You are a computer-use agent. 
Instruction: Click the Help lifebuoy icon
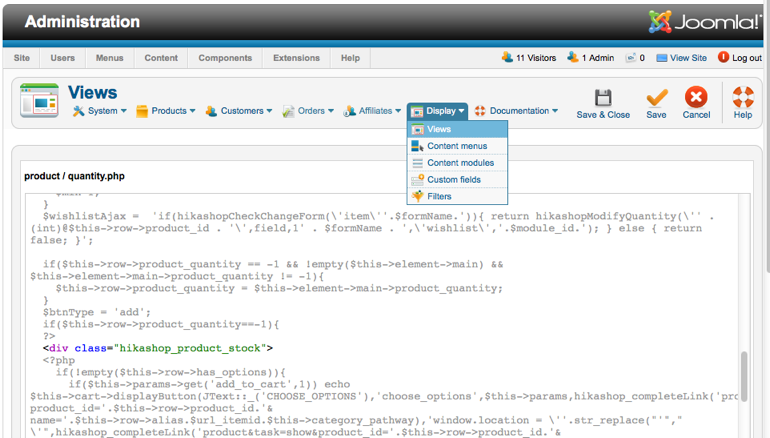pos(742,97)
